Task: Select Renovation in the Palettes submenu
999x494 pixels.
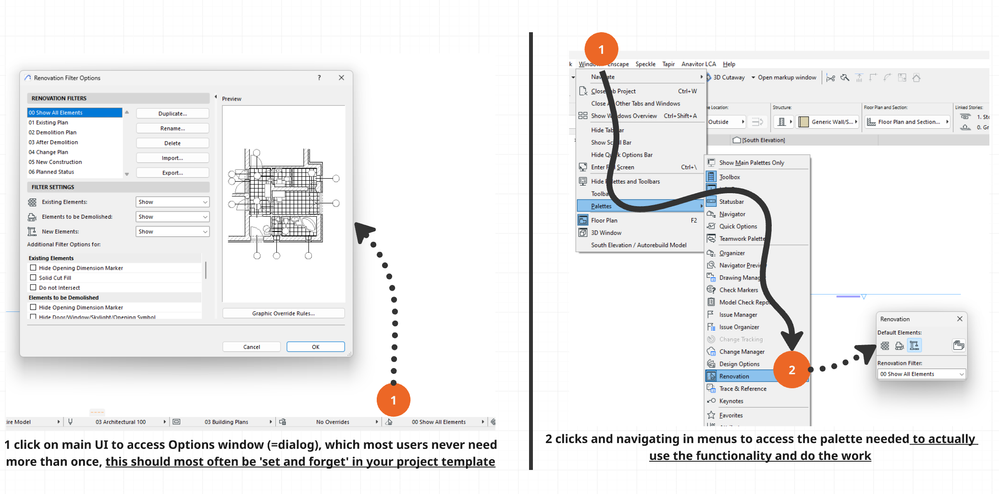Action: [756, 376]
